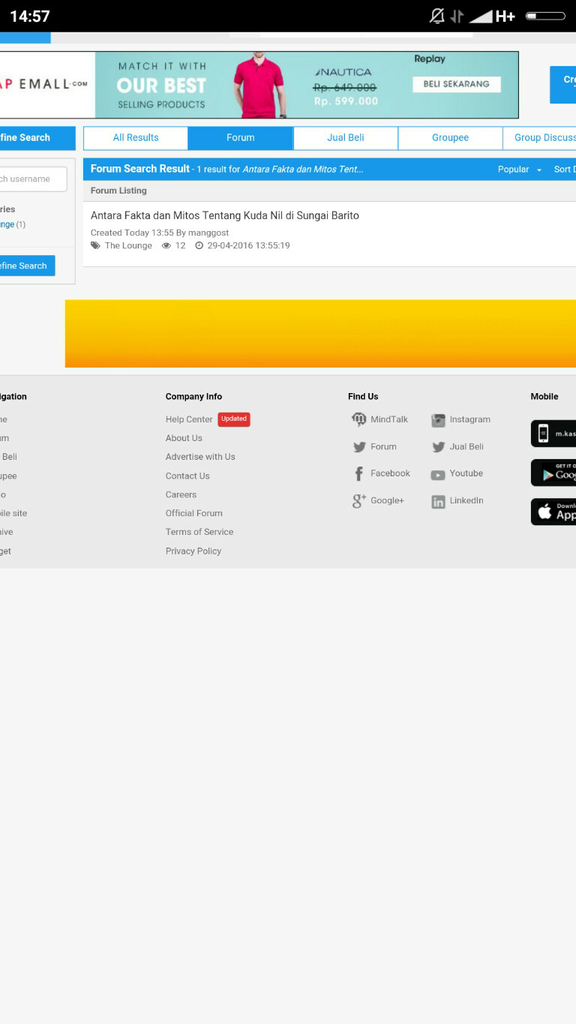Click the LinkedIn icon
Viewport: 576px width, 1024px height.
(438, 502)
